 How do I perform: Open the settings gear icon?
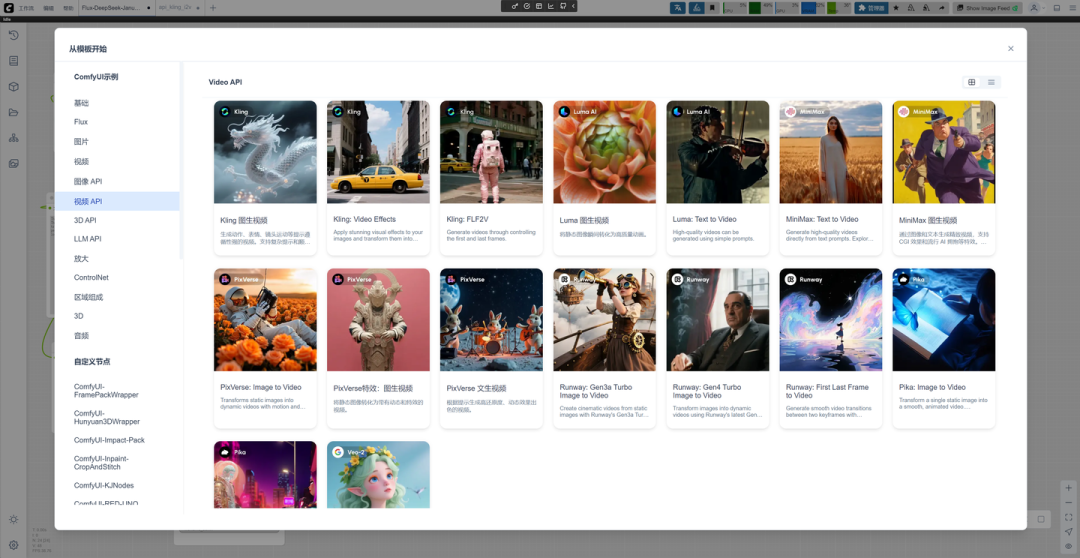pos(13,545)
